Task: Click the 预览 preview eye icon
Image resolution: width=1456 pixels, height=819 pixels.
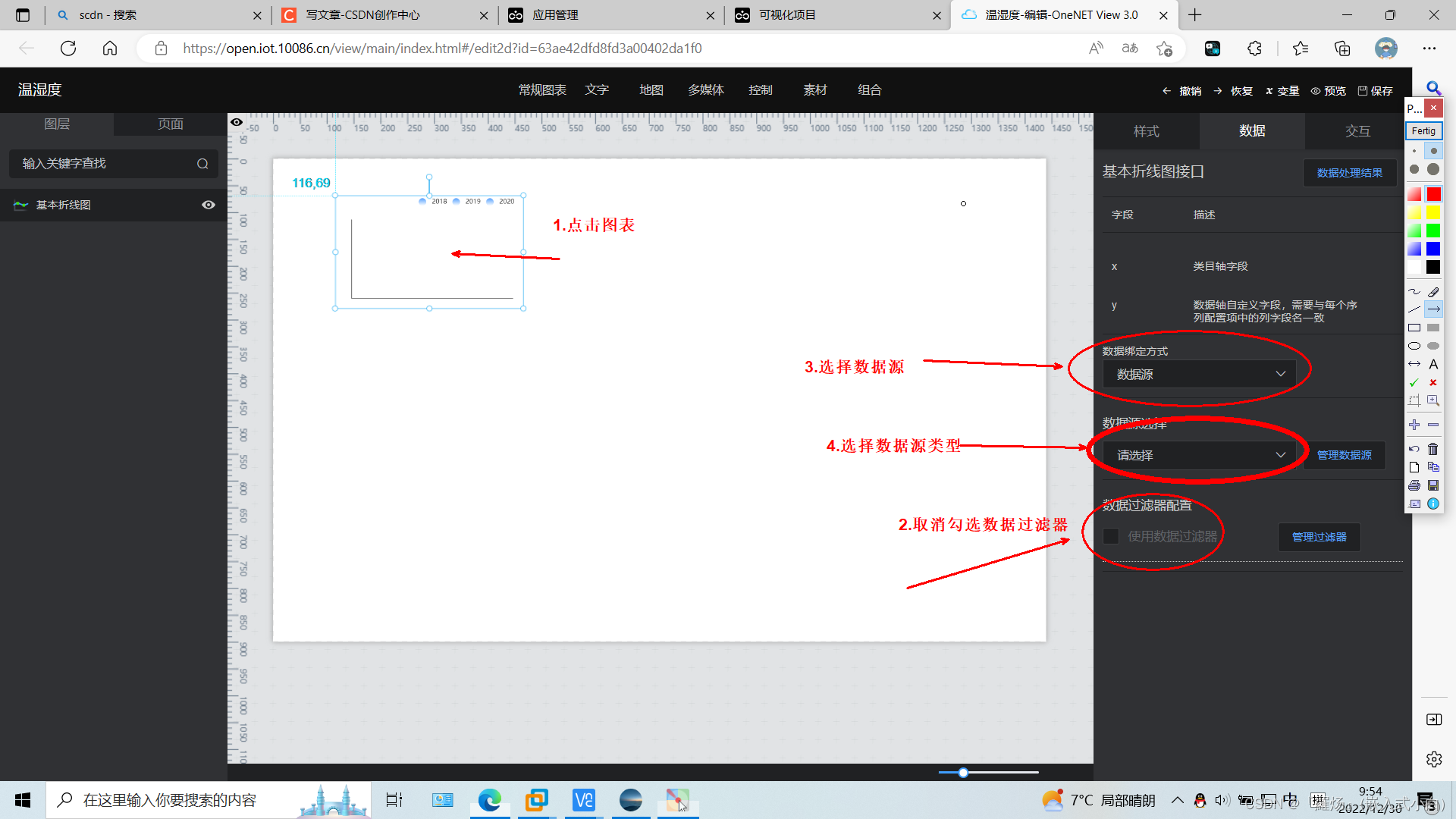Action: 1316,91
